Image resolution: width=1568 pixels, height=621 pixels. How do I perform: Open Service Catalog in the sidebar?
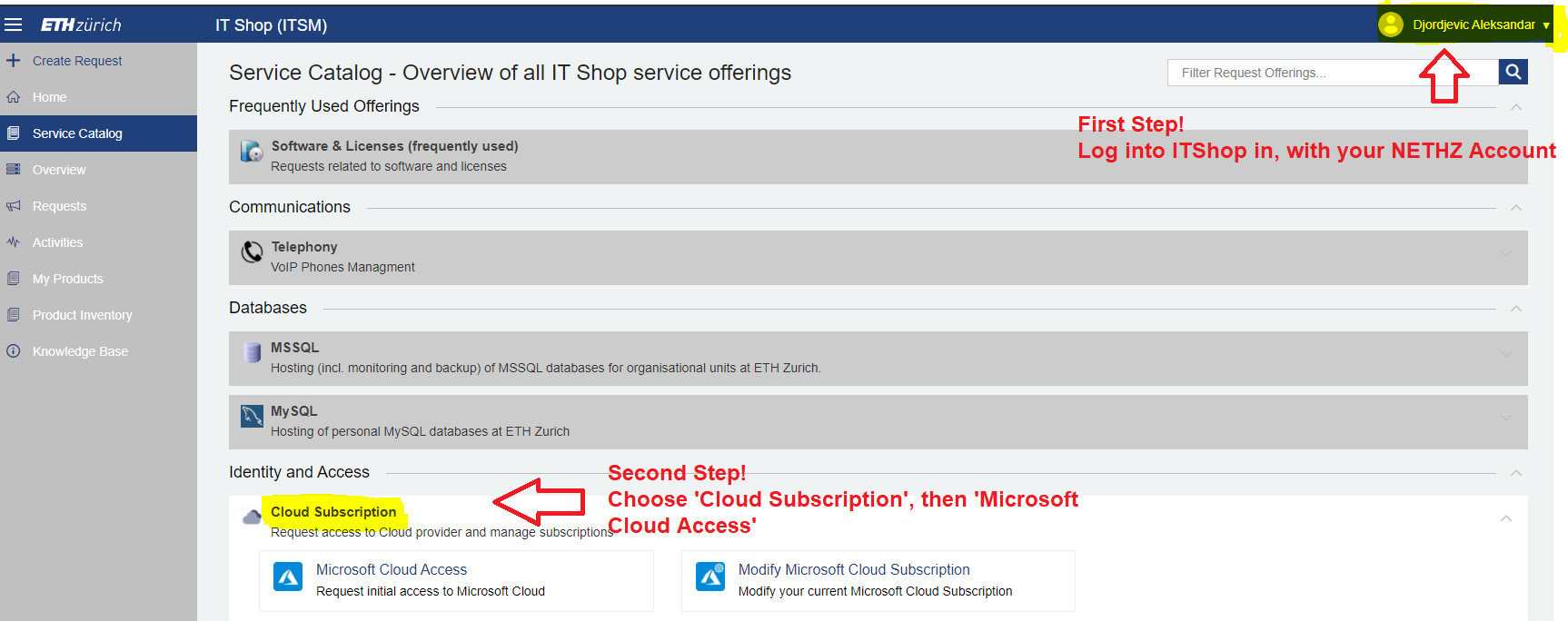pos(98,133)
